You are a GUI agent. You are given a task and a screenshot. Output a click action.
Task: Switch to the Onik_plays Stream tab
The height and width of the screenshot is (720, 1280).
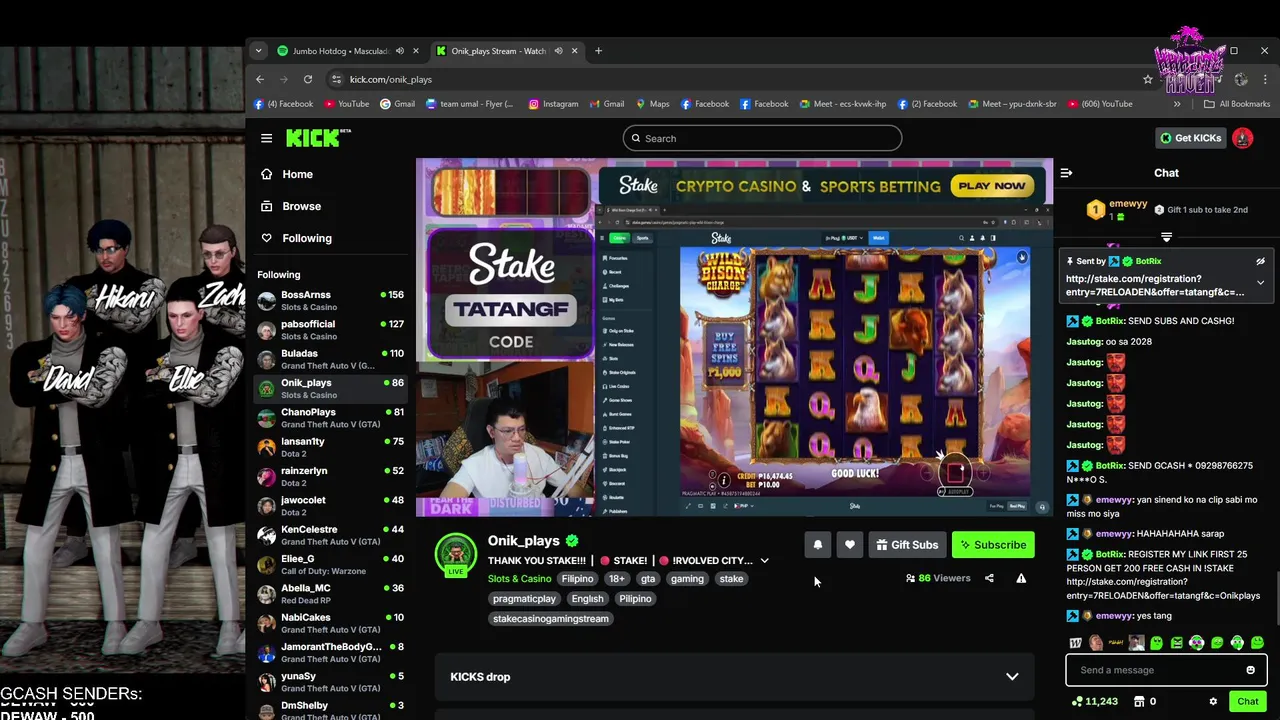[x=496, y=51]
